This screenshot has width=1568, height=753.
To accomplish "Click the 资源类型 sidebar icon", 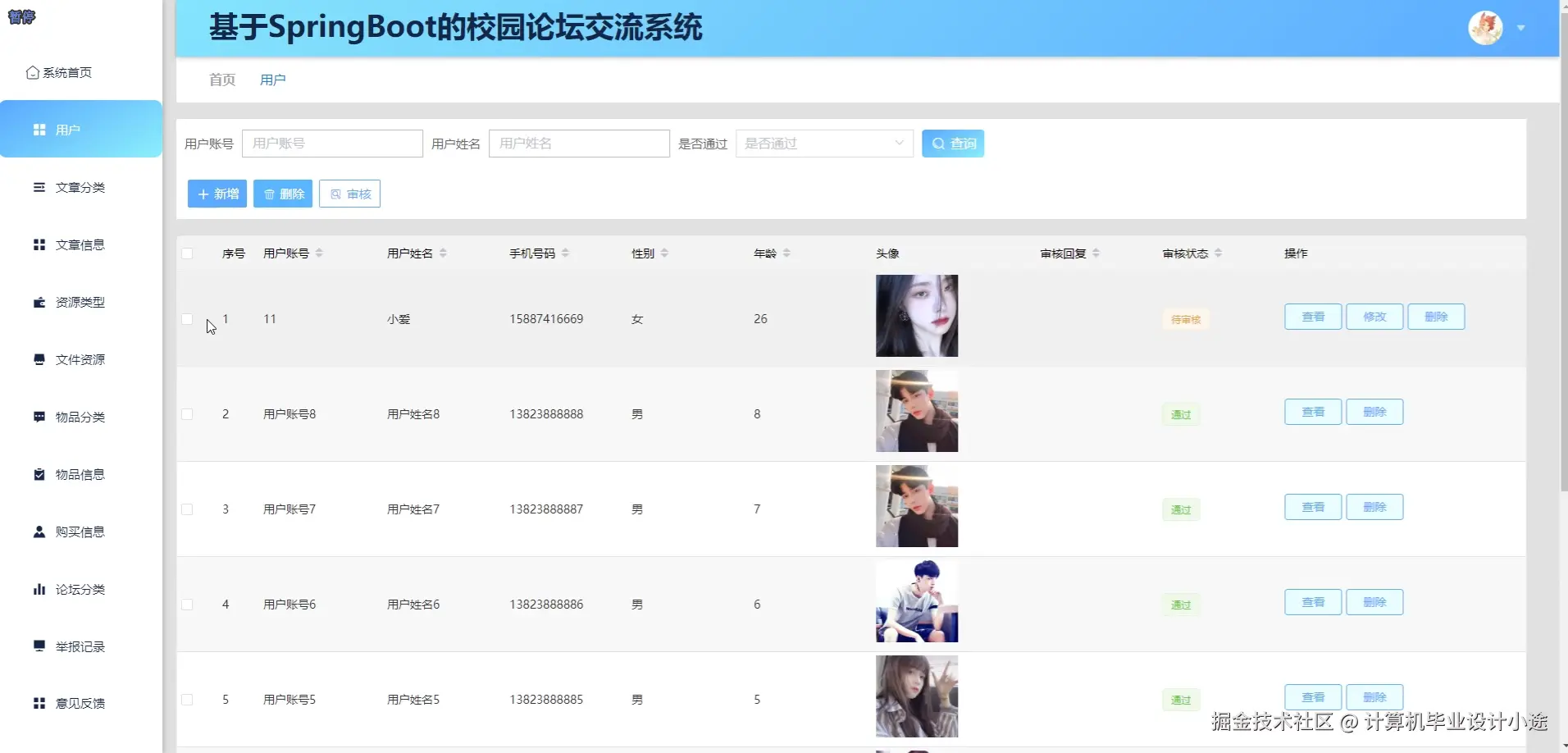I will 39,302.
